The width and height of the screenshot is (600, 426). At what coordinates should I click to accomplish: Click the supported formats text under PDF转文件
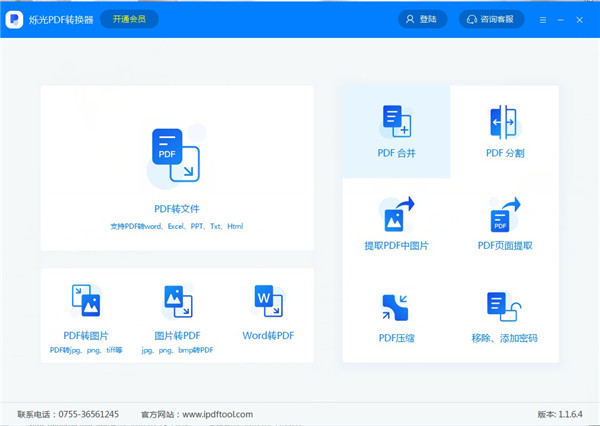click(177, 226)
